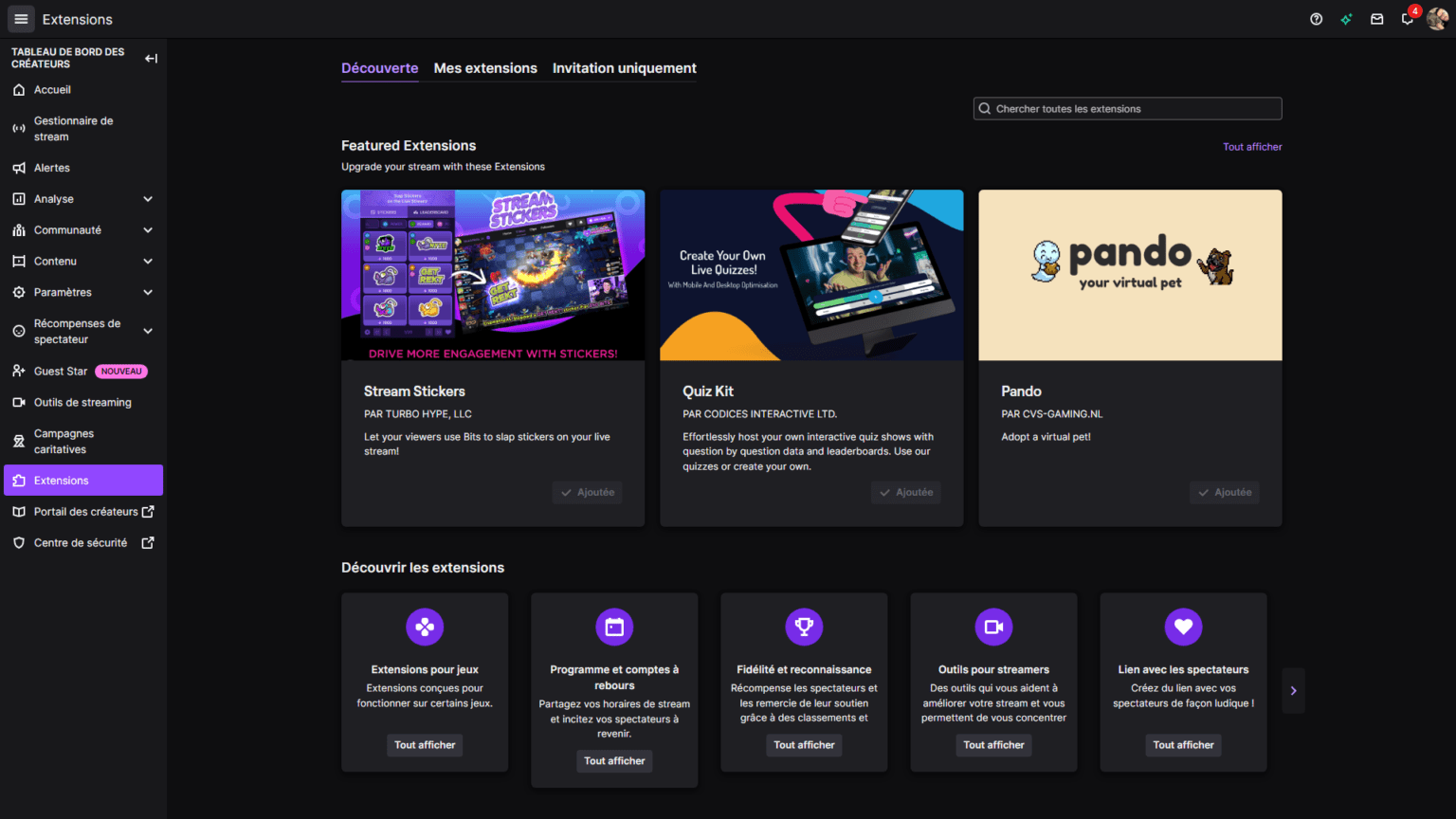Click the Campagnes caritatives icon
Viewport: 1456px width, 819px height.
19,442
